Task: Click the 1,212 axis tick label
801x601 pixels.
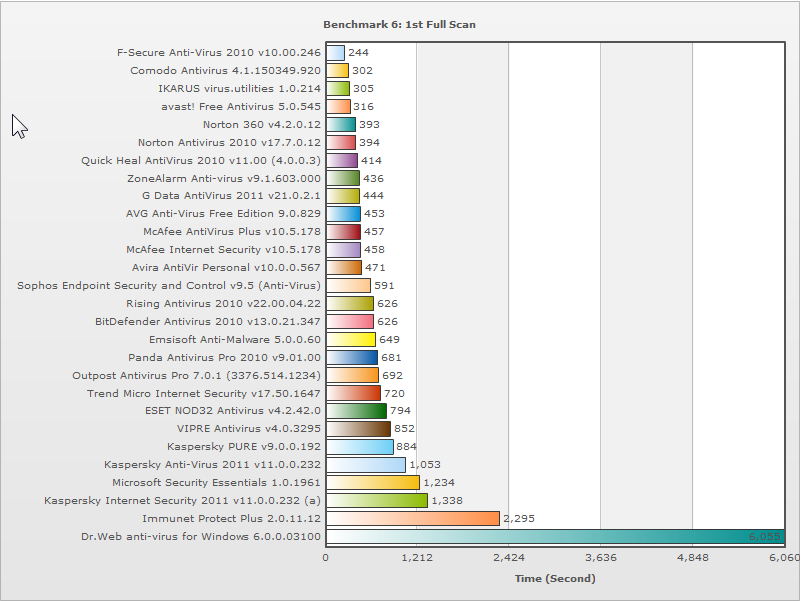Action: click(417, 557)
